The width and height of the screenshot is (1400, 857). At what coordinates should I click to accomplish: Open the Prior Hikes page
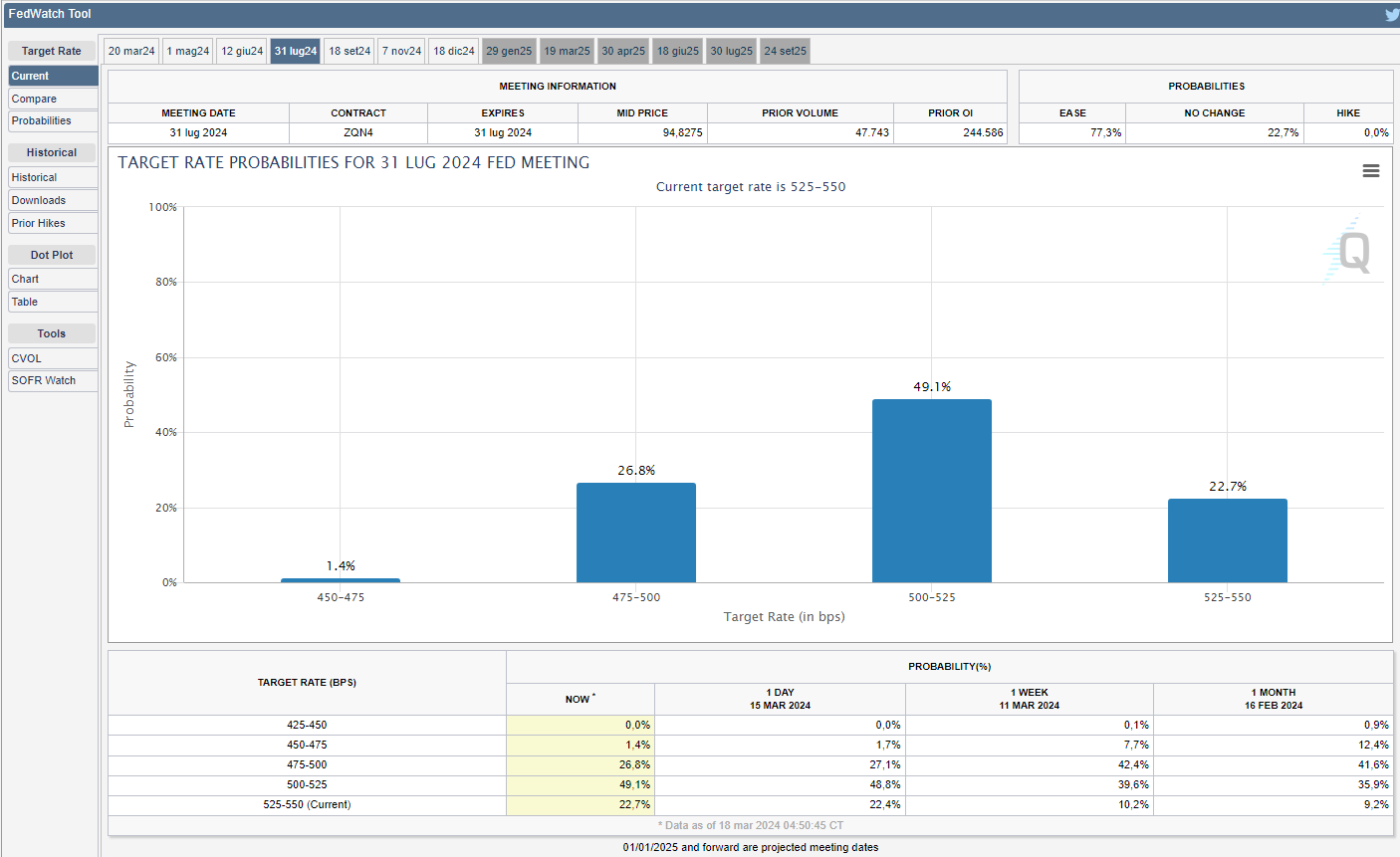(53, 223)
